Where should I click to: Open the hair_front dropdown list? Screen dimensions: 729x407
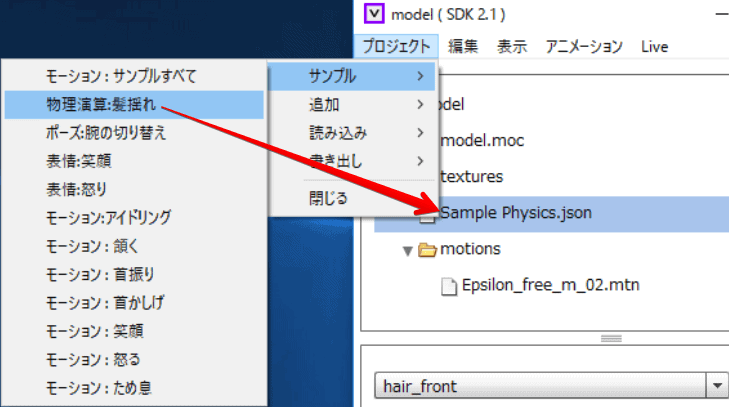click(x=717, y=385)
